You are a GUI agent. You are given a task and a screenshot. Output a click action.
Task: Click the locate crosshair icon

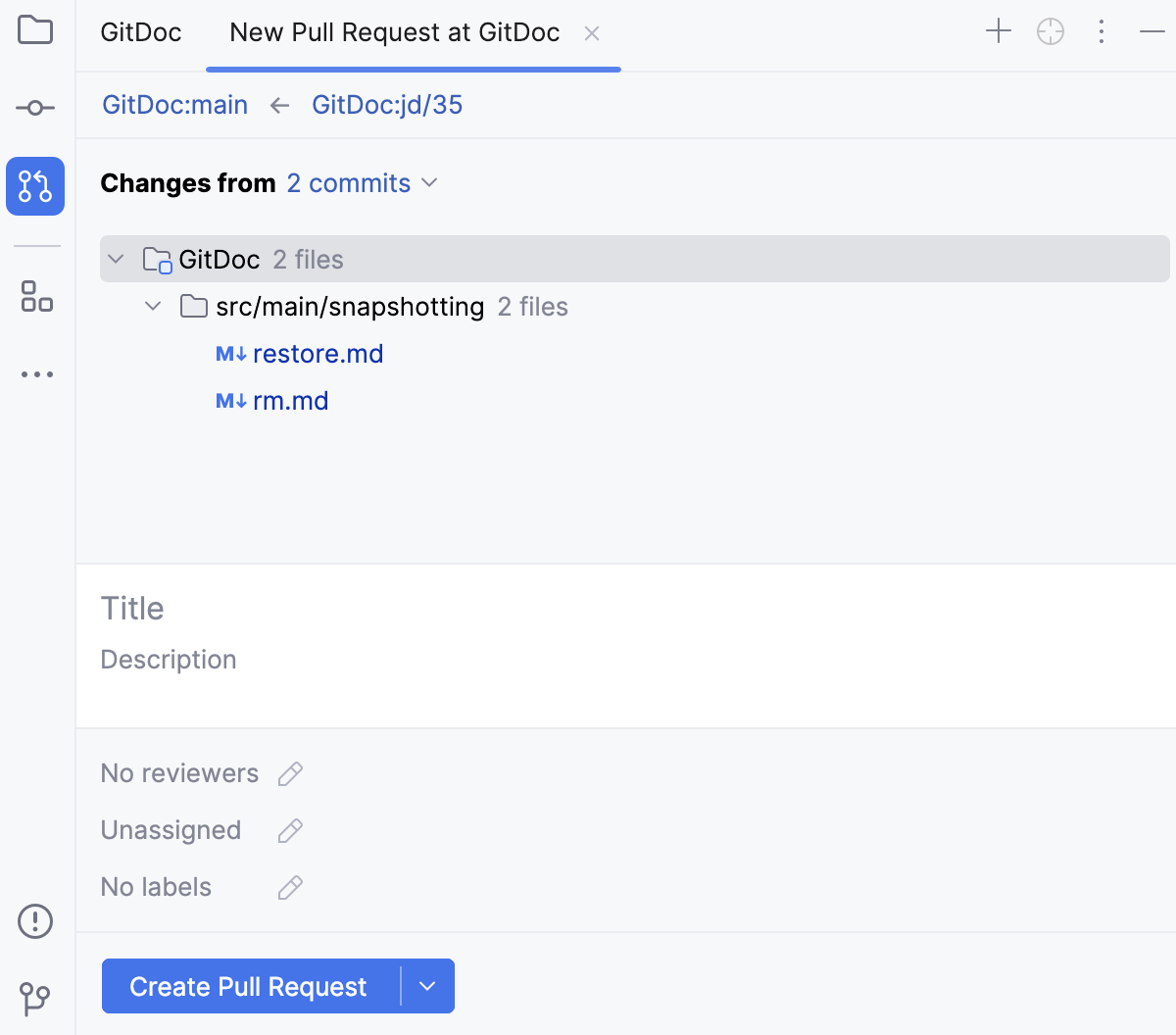1050,30
